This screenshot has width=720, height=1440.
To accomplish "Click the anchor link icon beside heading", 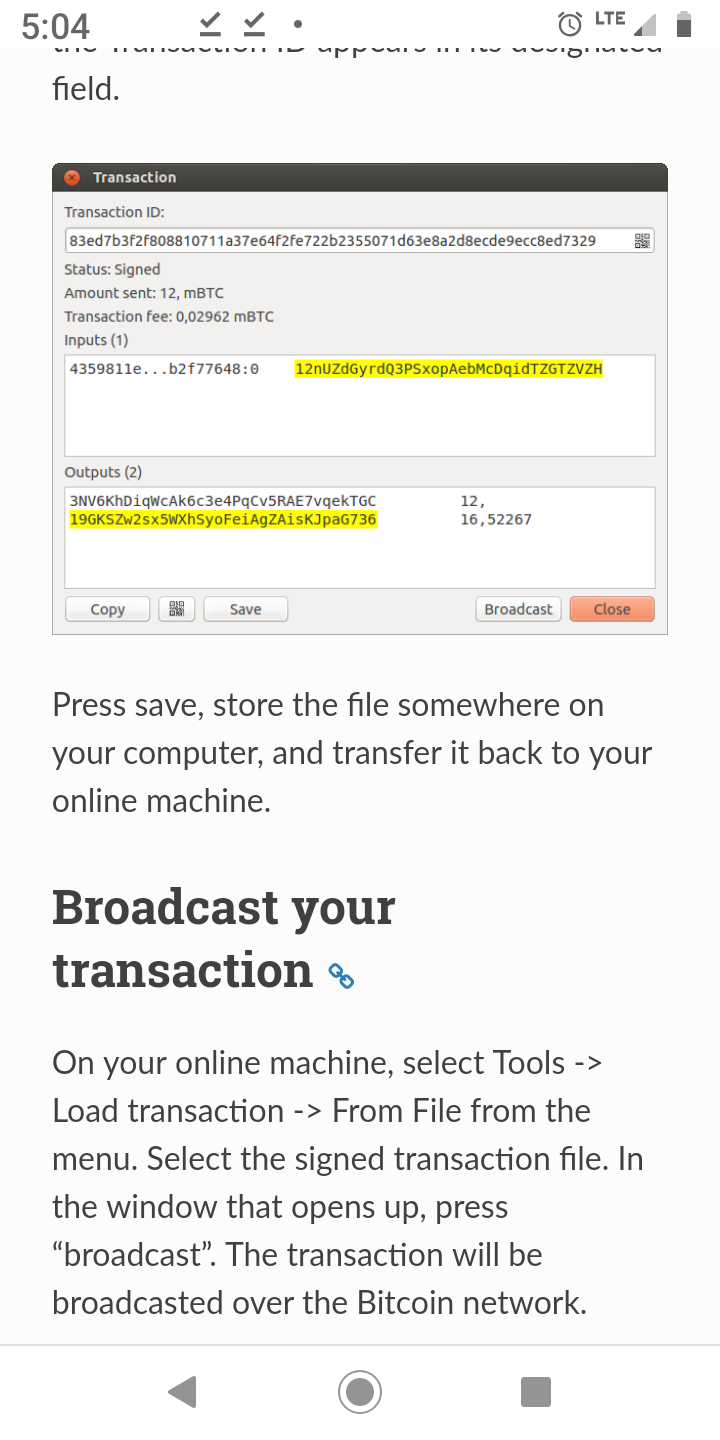I will tap(342, 975).
